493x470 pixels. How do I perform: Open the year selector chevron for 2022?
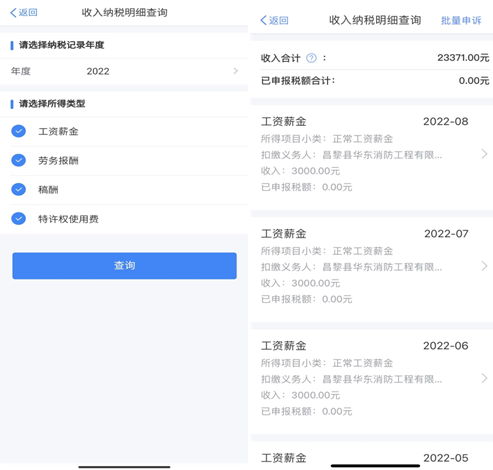tap(236, 71)
